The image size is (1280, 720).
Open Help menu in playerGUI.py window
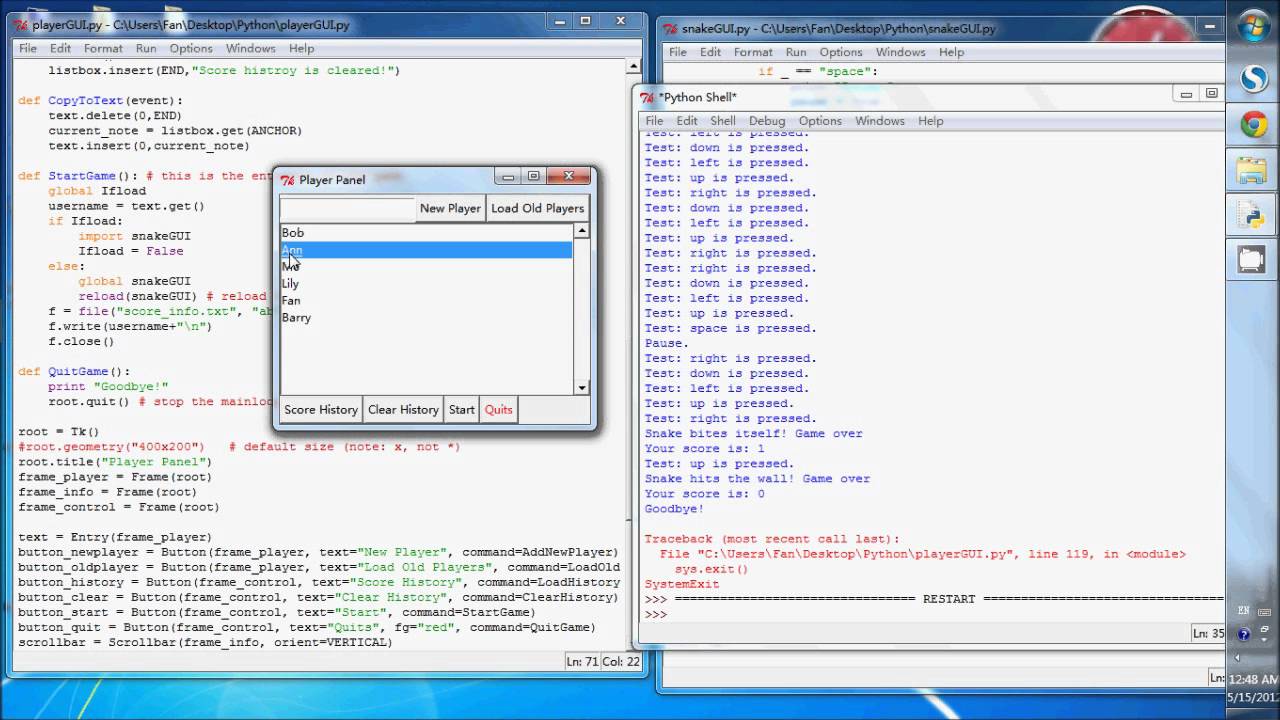(x=301, y=48)
